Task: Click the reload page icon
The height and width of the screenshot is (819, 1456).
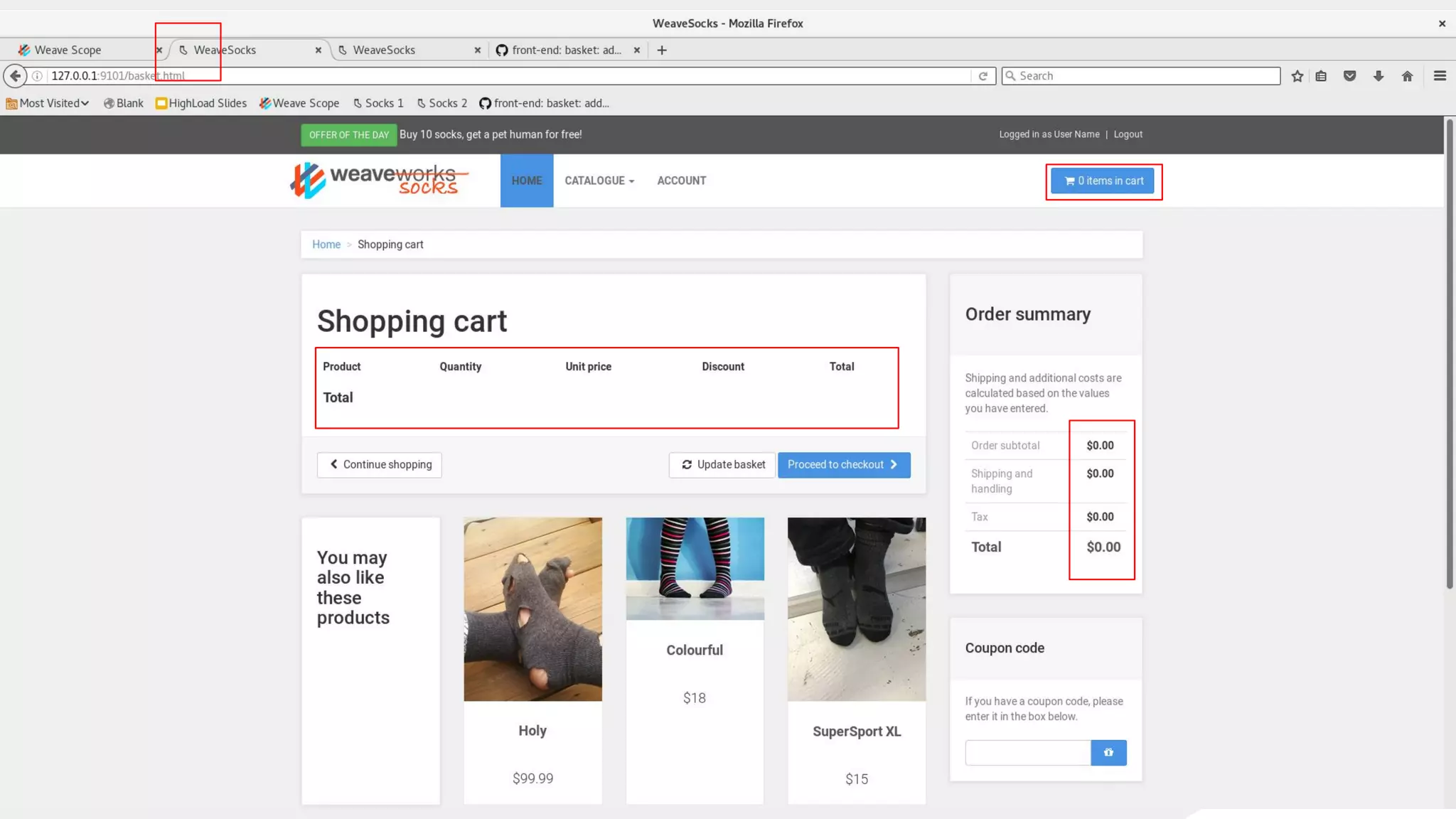Action: pos(983,76)
